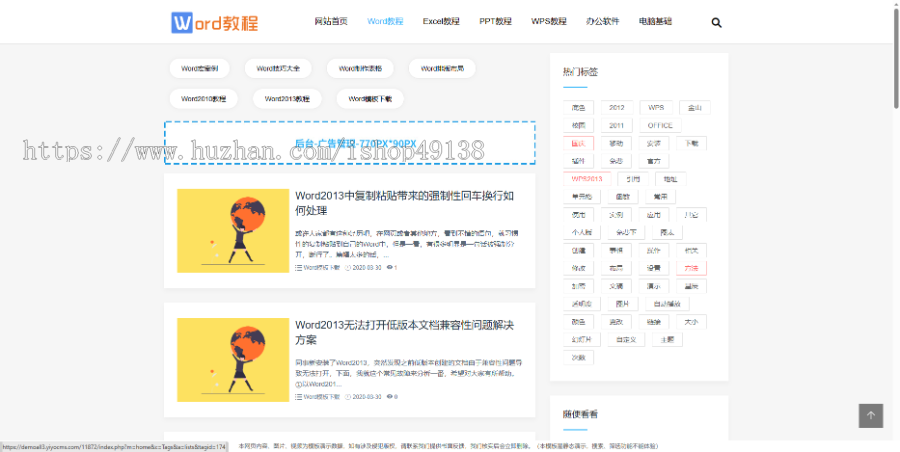Image resolution: width=900 pixels, height=452 pixels.
Task: Click the clock icon under the 强制性回车换行 article
Action: coord(348,268)
